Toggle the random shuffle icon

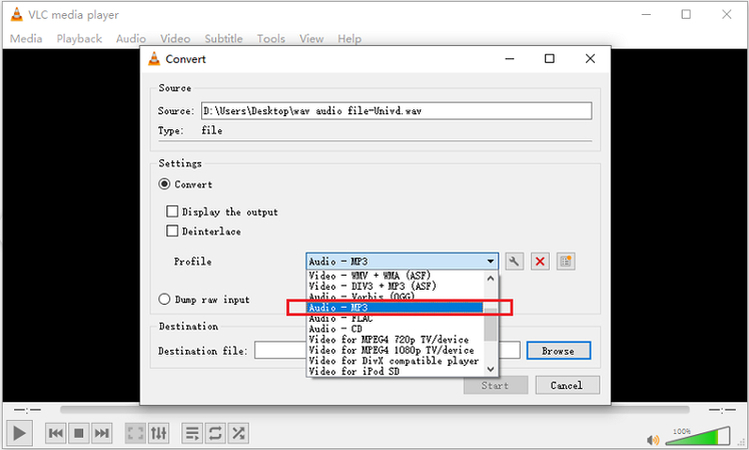238,433
